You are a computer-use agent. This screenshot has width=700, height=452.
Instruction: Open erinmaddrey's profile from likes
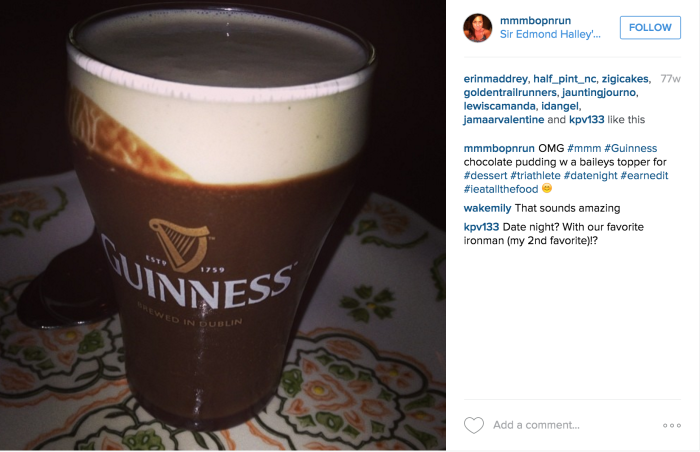click(x=496, y=79)
